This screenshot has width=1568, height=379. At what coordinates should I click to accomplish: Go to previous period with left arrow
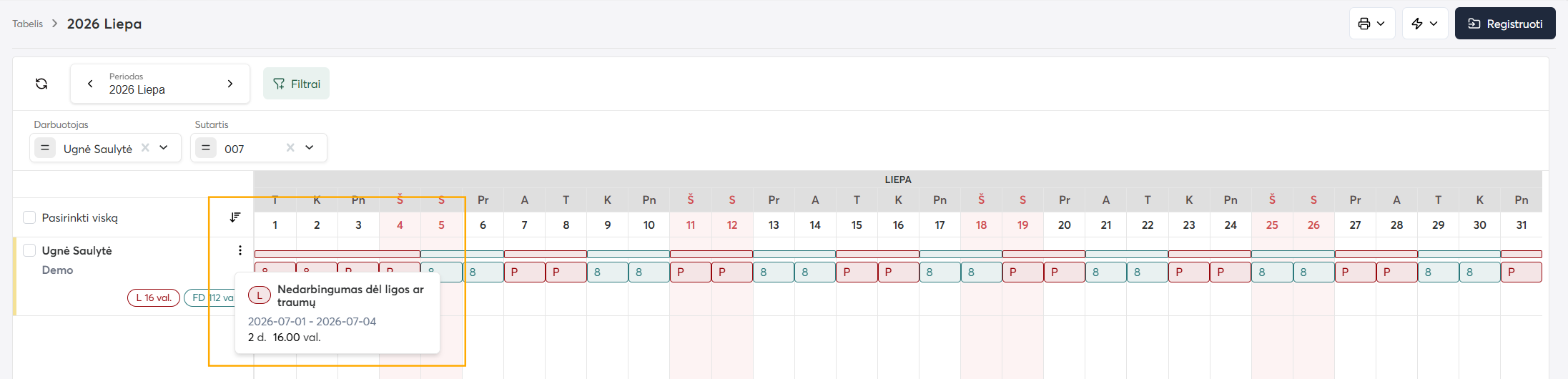pyautogui.click(x=90, y=84)
